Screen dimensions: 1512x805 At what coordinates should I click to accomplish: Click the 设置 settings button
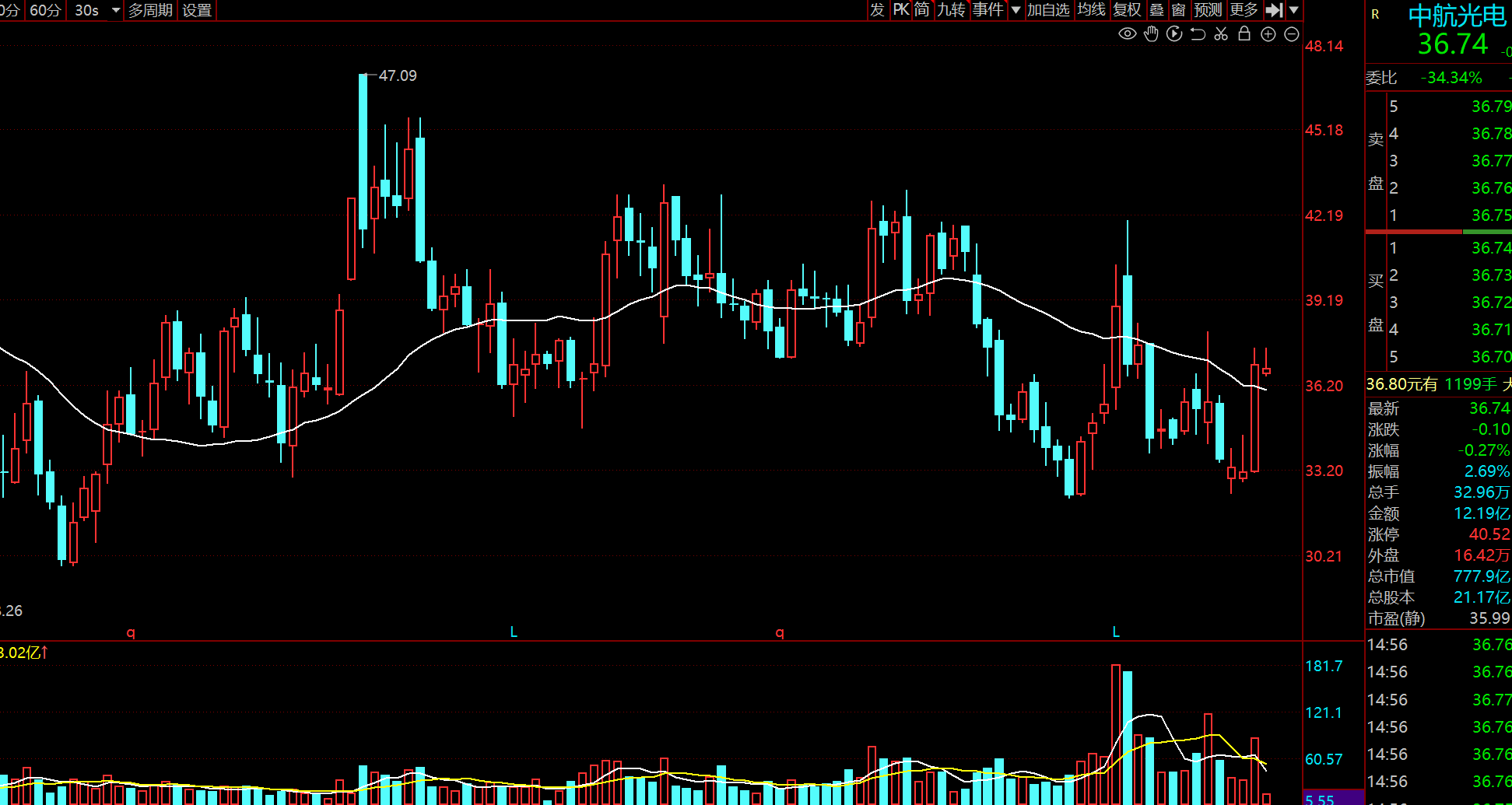coord(197,10)
